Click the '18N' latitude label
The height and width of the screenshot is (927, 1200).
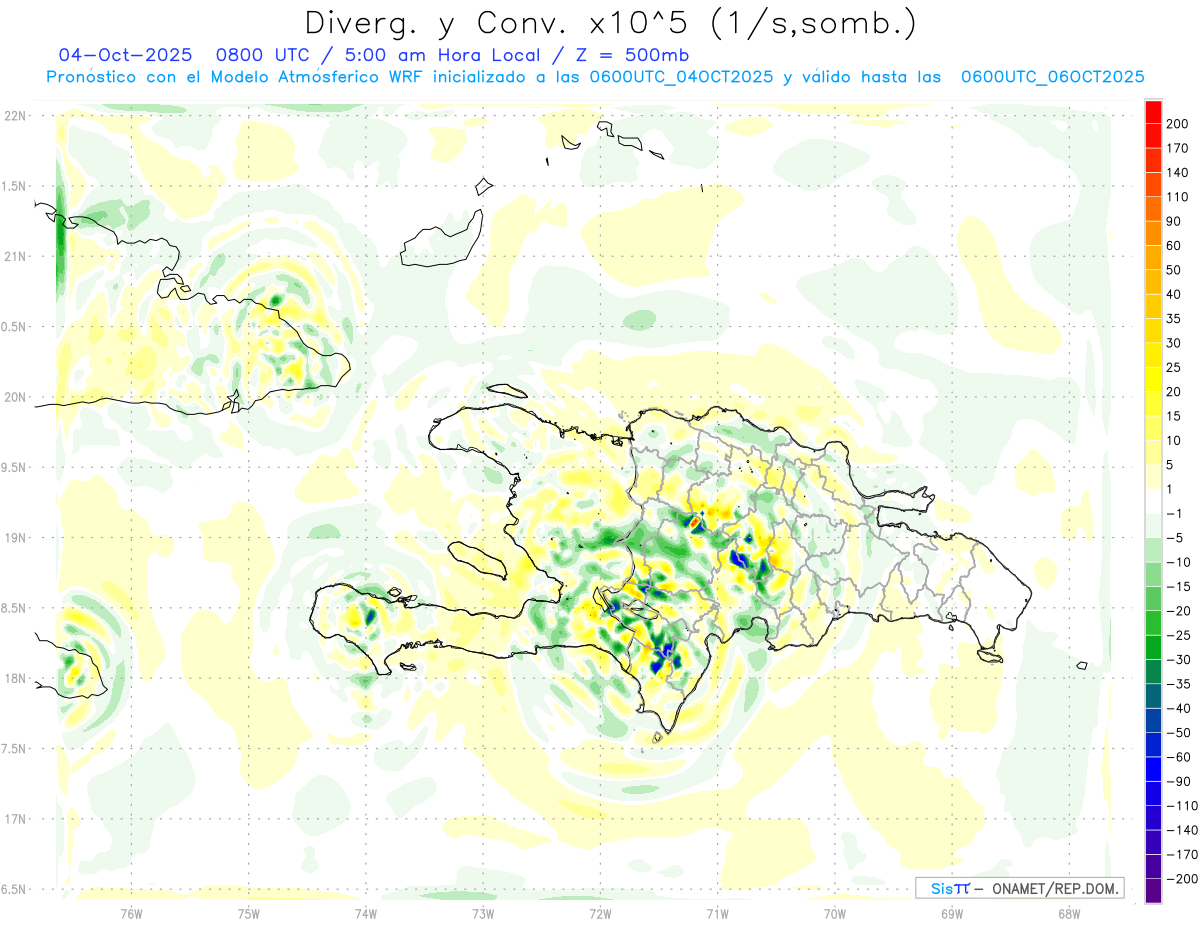coord(16,679)
